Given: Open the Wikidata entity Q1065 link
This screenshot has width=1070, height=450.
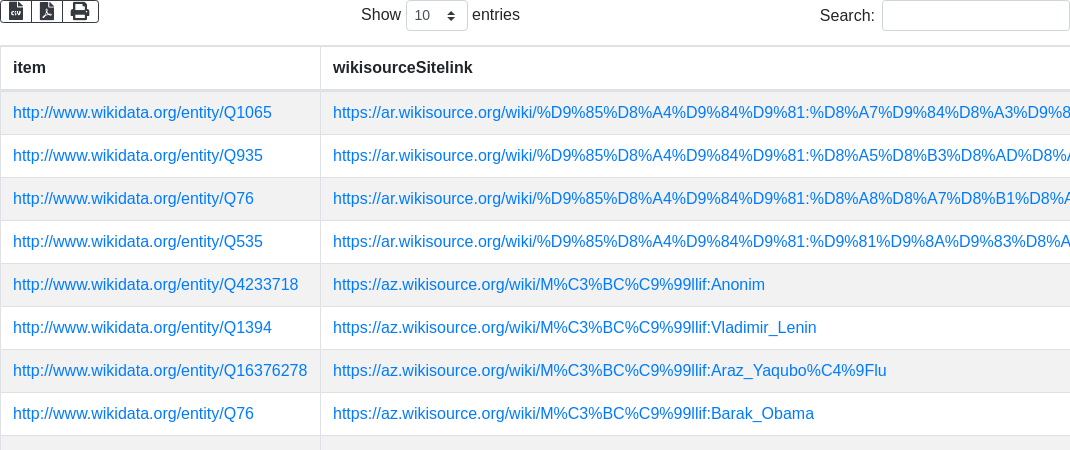Looking at the screenshot, I should click(142, 113).
